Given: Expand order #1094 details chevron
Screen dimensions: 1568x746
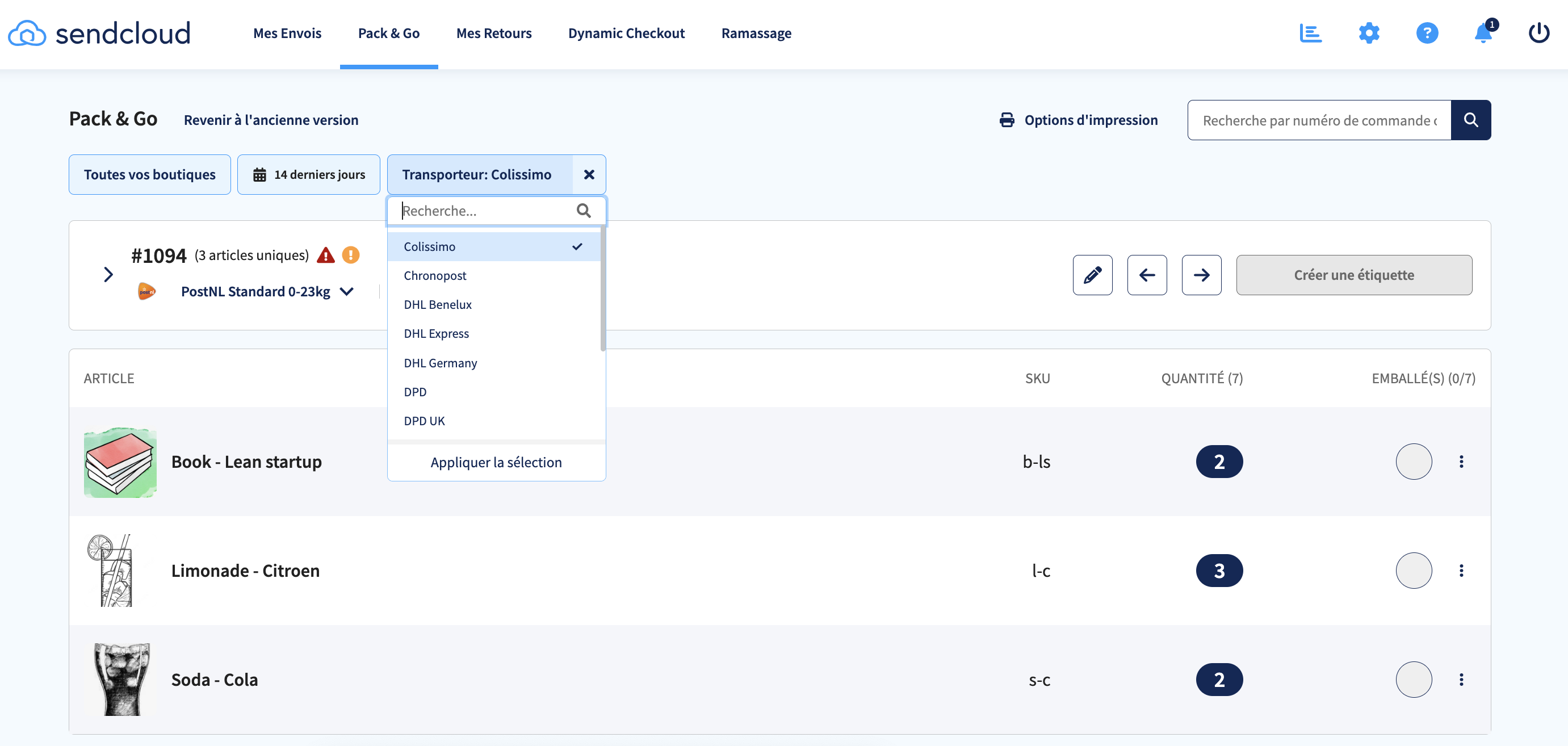Looking at the screenshot, I should 108,274.
